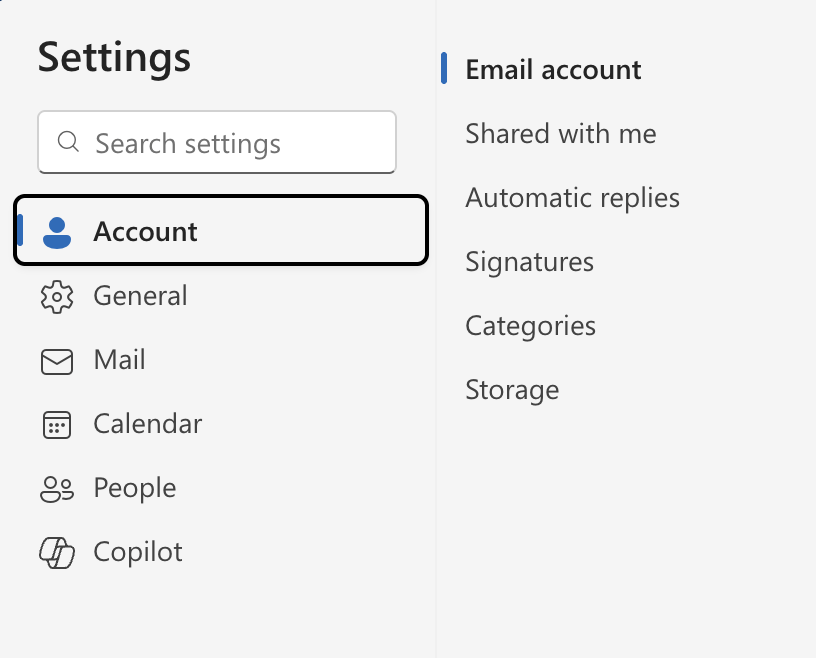Select Email account subsection
The width and height of the screenshot is (816, 658).
click(x=553, y=70)
